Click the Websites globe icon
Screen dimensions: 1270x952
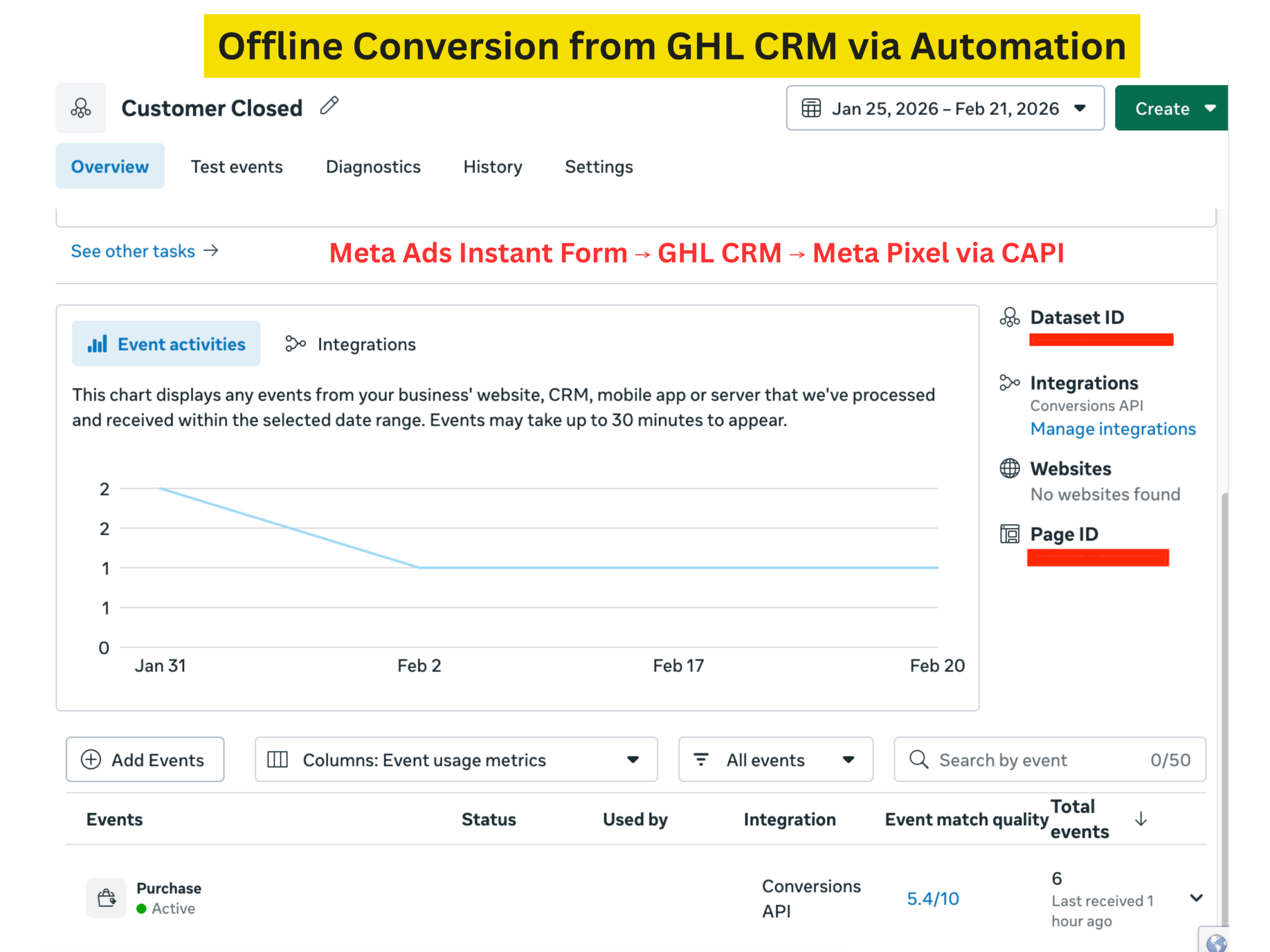(x=1010, y=468)
